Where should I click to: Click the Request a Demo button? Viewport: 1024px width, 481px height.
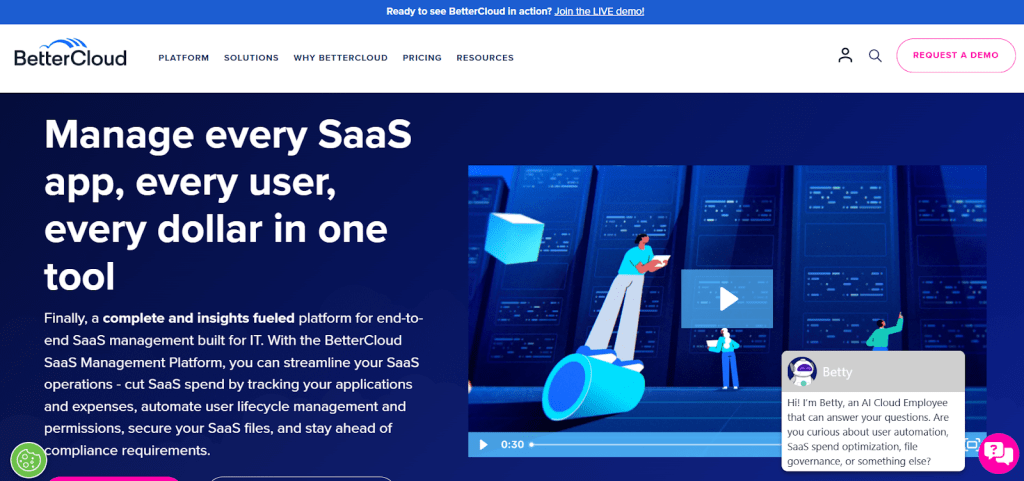[x=955, y=55]
